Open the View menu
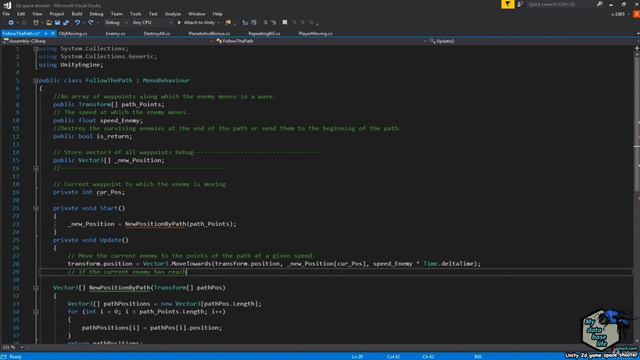Screen dimensions: 640x360 tap(37, 14)
